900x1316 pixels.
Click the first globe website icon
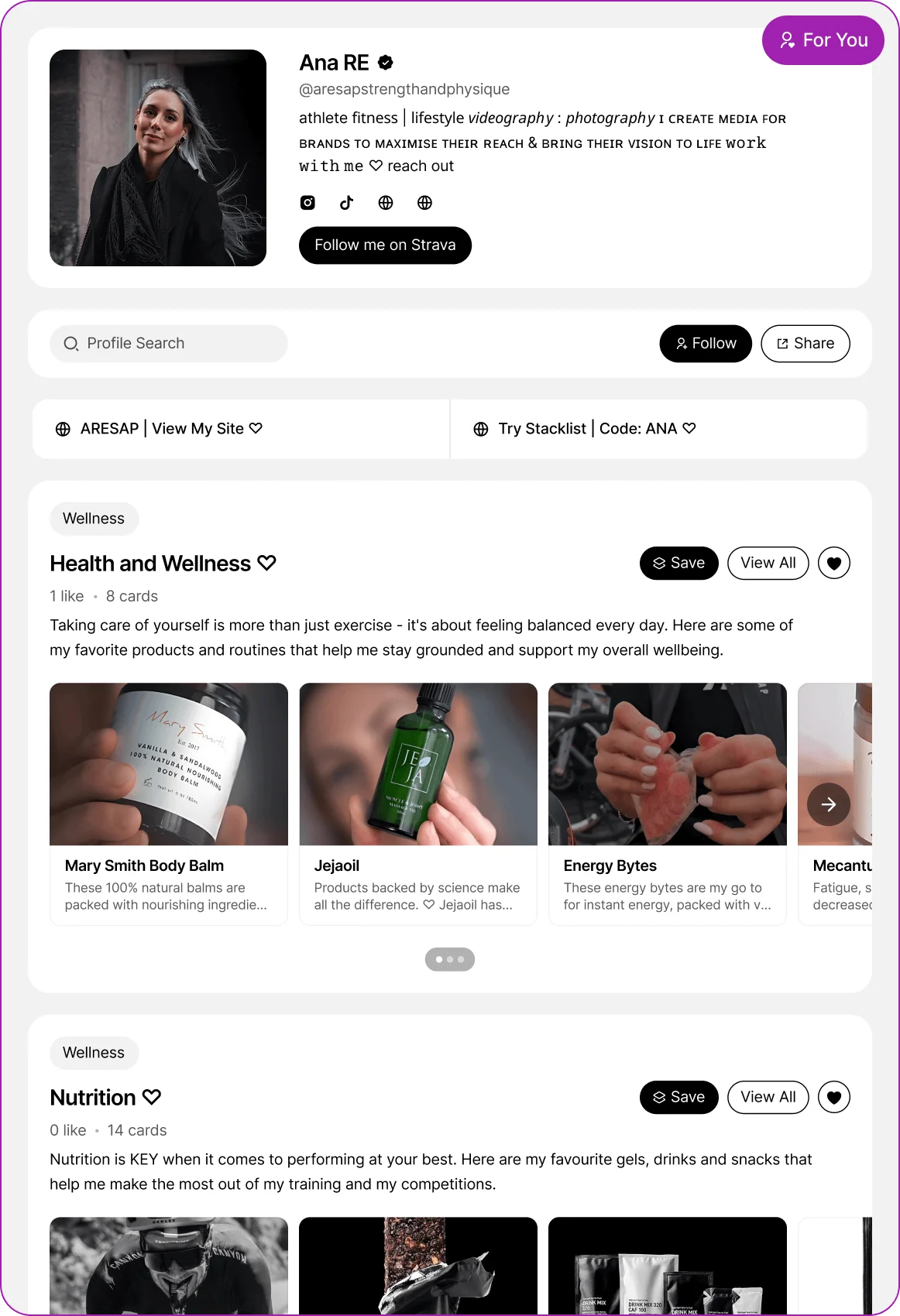(386, 203)
